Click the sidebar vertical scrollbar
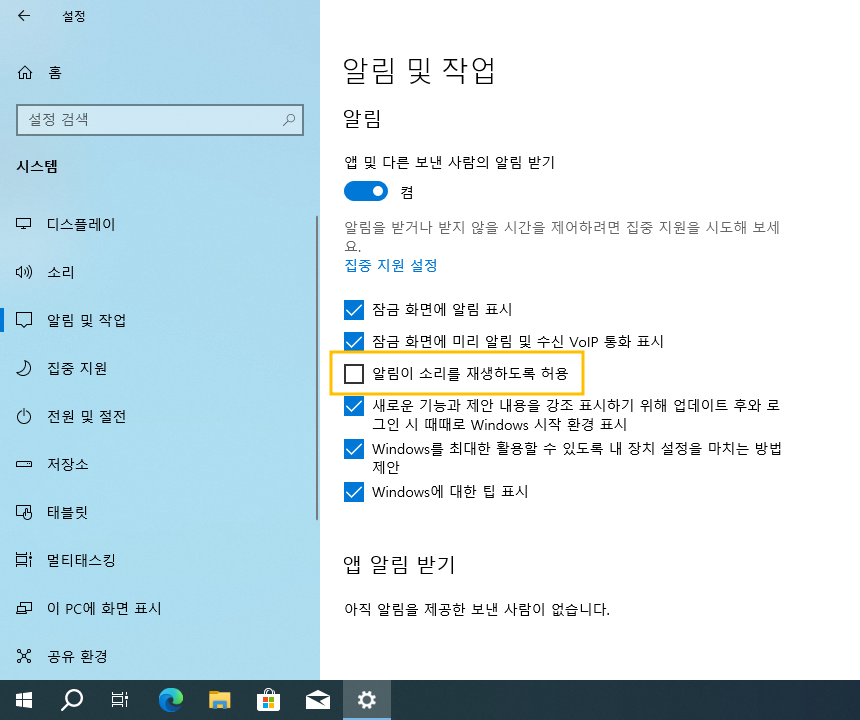This screenshot has height=720, width=860. pos(317,367)
